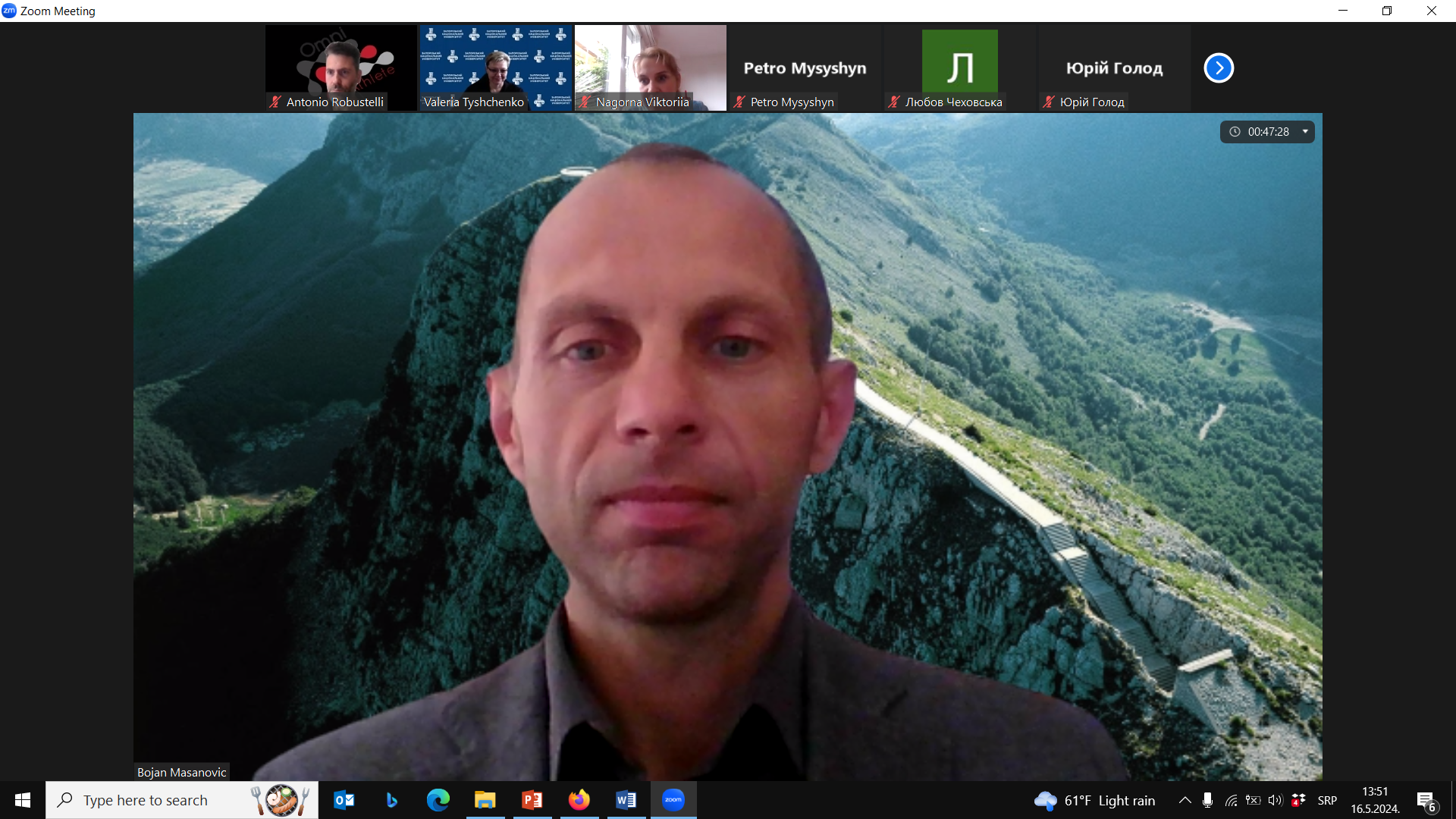Image resolution: width=1456 pixels, height=819 pixels.
Task: Switch input language via SRP indicator
Action: 1327,800
